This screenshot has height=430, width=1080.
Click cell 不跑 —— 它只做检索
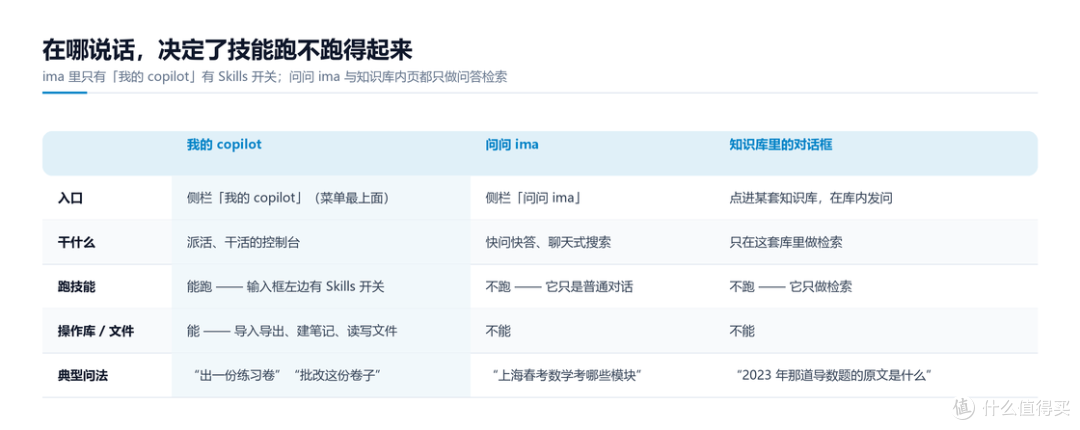pyautogui.click(x=790, y=287)
